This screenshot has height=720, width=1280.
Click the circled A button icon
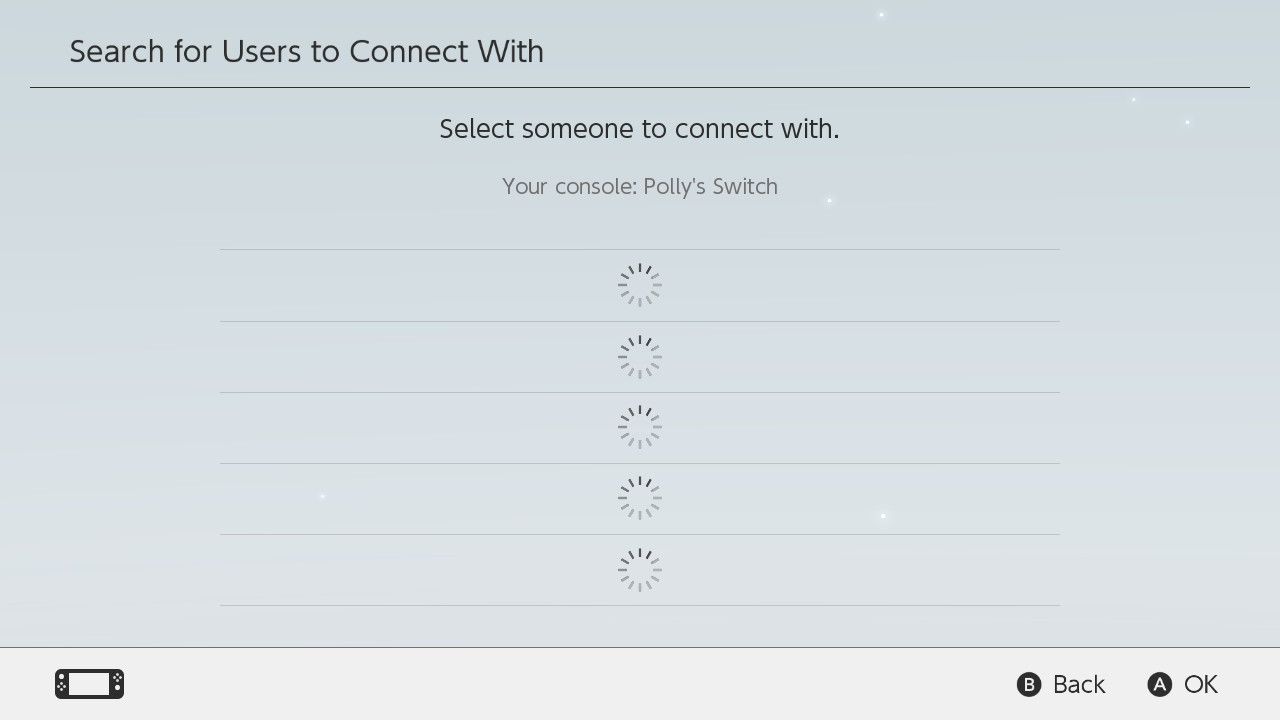1159,684
